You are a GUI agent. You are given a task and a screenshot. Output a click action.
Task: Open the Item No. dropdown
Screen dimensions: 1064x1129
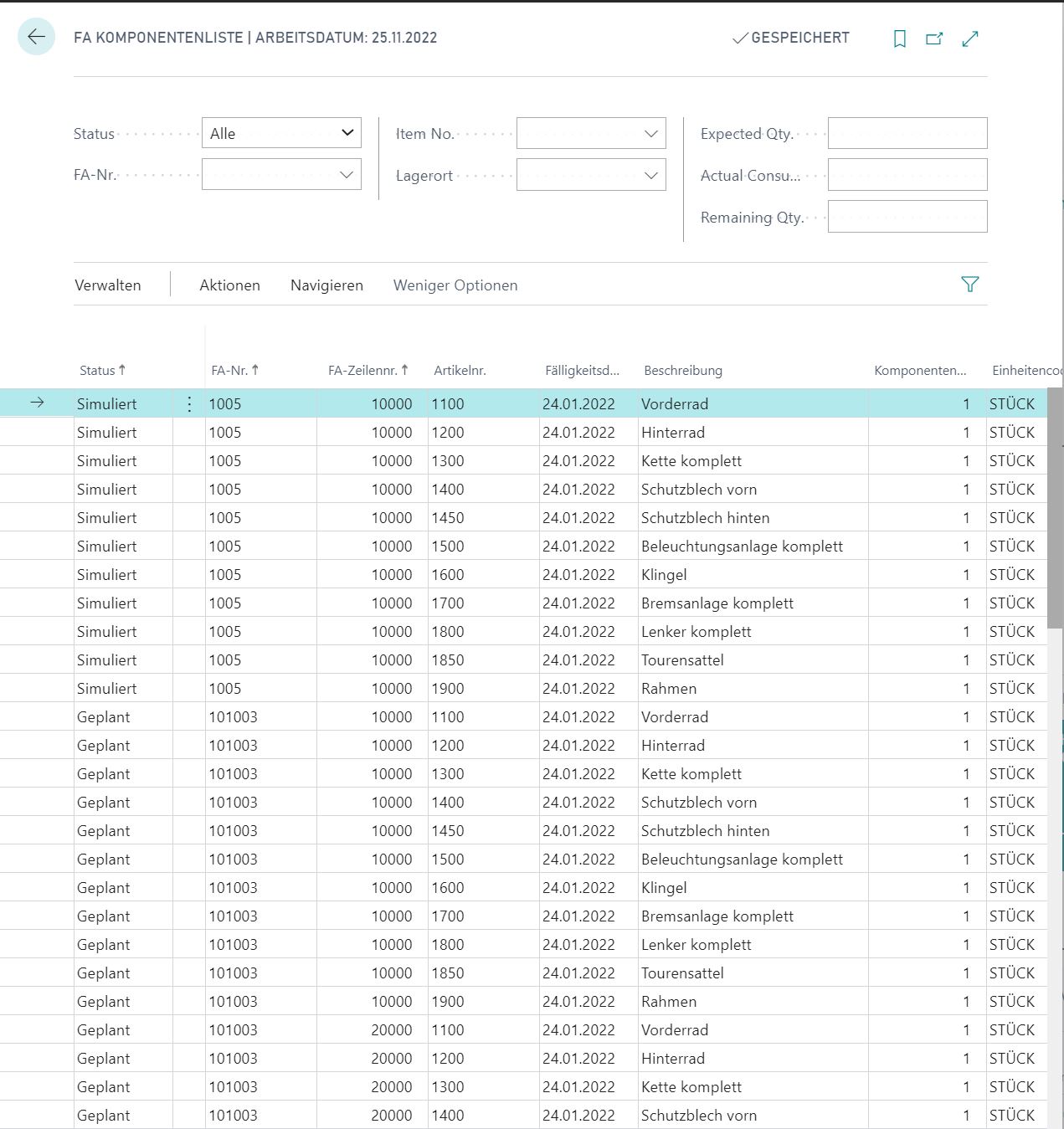tap(591, 133)
